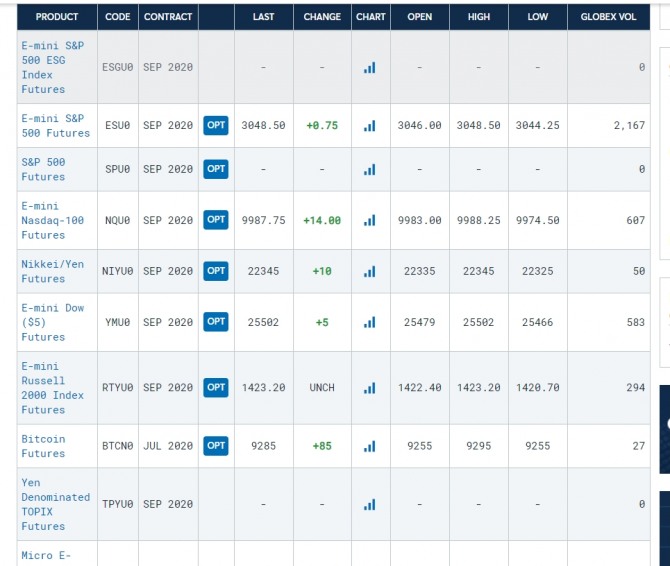Open chart icon in NIYU0 row
Screen dimensions: 670x566
point(370,272)
